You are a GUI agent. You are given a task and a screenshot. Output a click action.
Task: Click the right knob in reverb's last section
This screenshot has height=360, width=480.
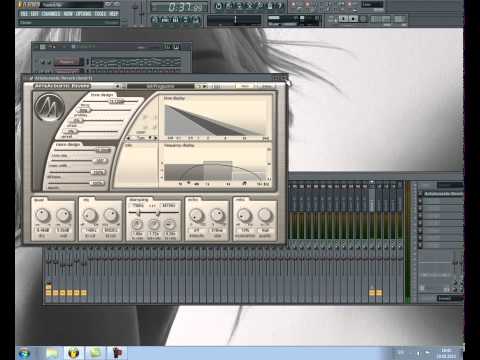[x=265, y=215]
